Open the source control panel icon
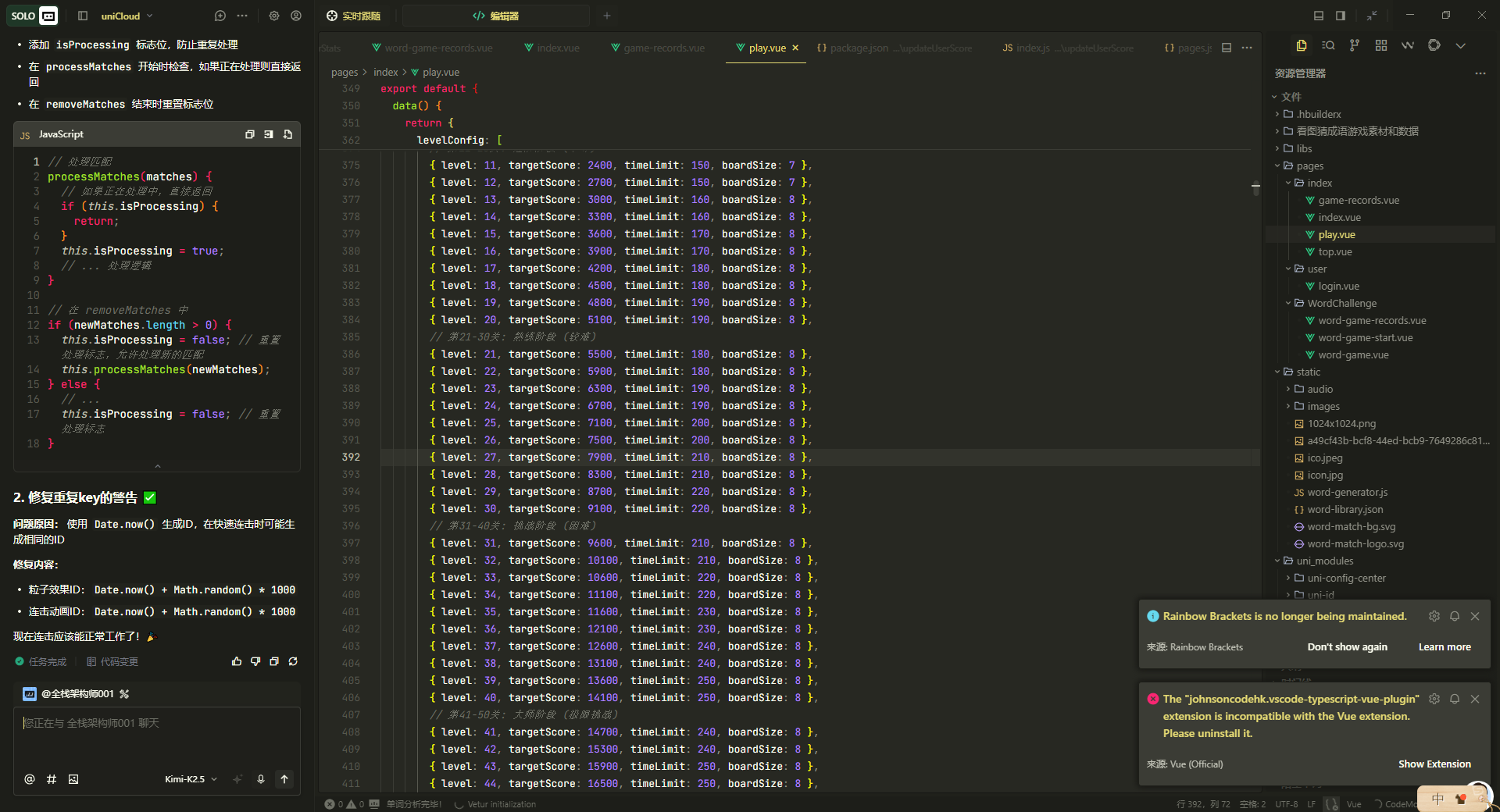Viewport: 1500px width, 812px height. (1354, 45)
